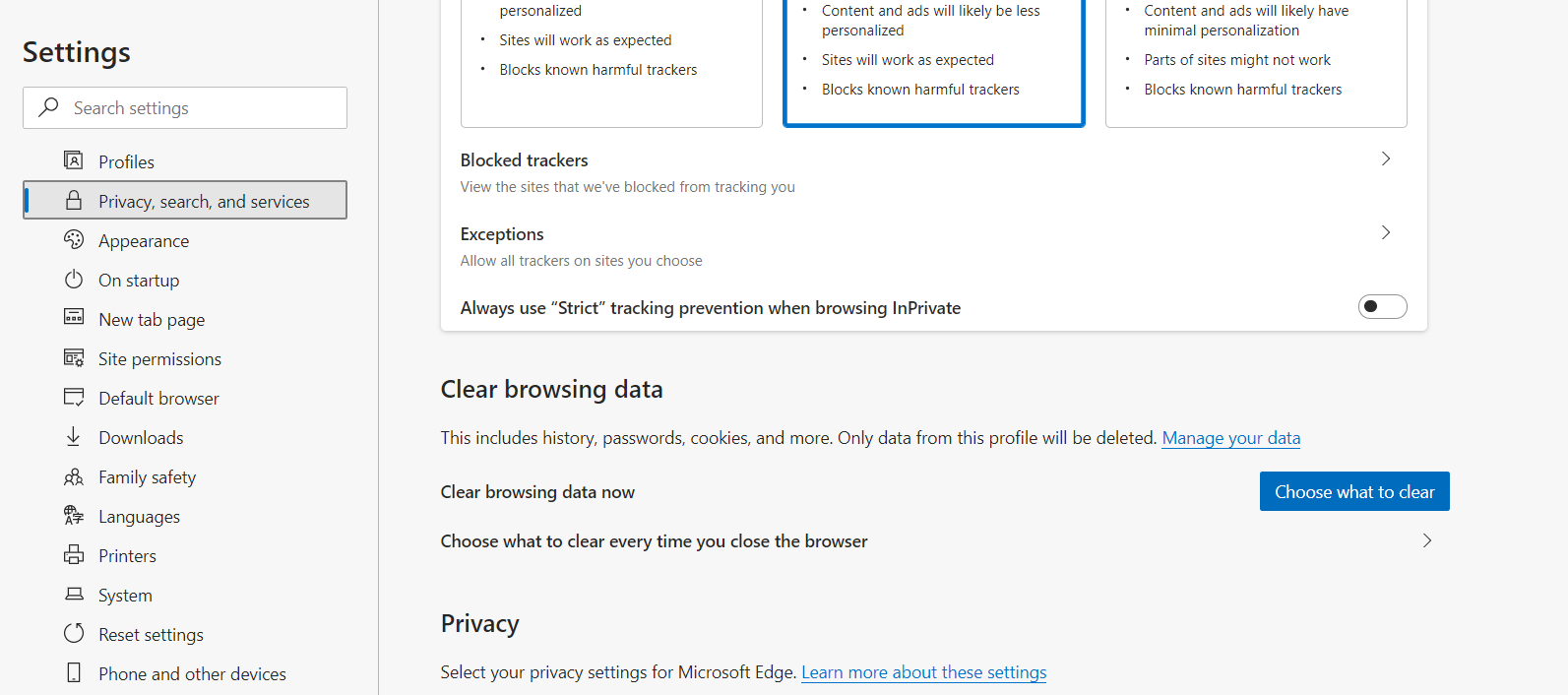Expand clear-on-close browser options chevron
This screenshot has width=1568, height=695.
1426,540
